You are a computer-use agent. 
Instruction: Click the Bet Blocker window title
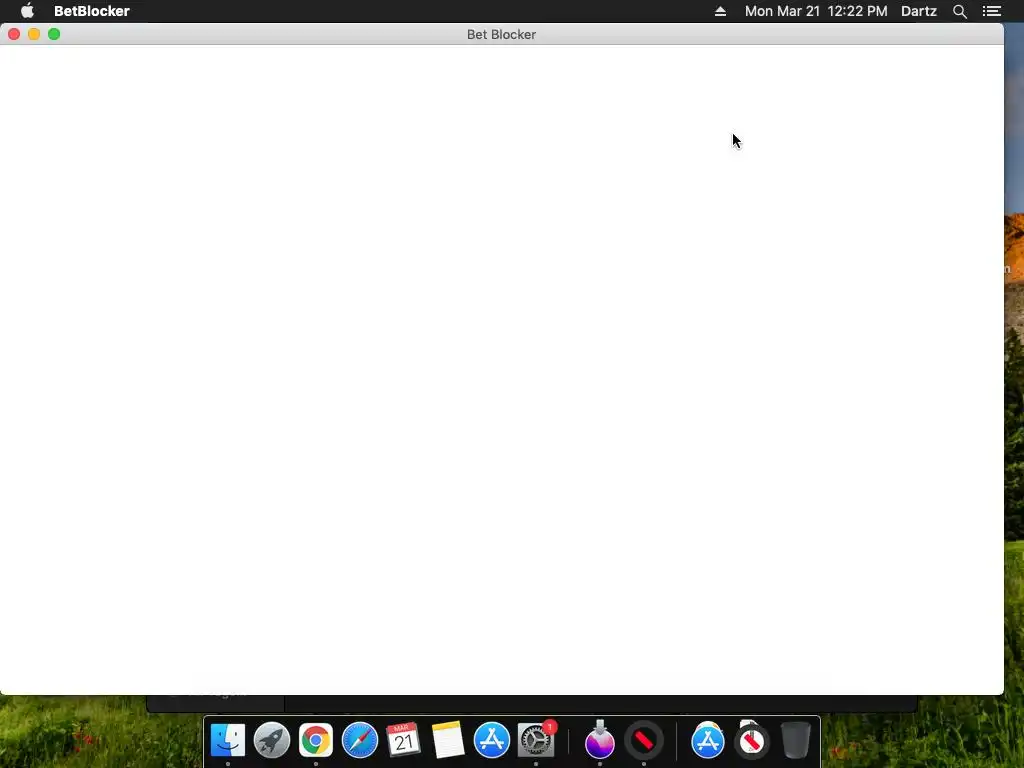tap(501, 35)
